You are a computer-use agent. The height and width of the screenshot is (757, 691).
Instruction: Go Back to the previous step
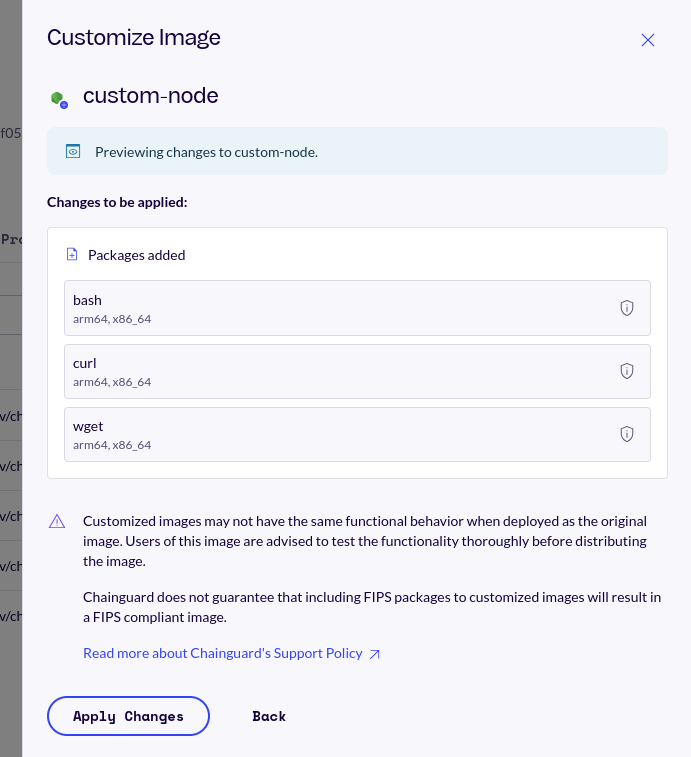point(269,716)
